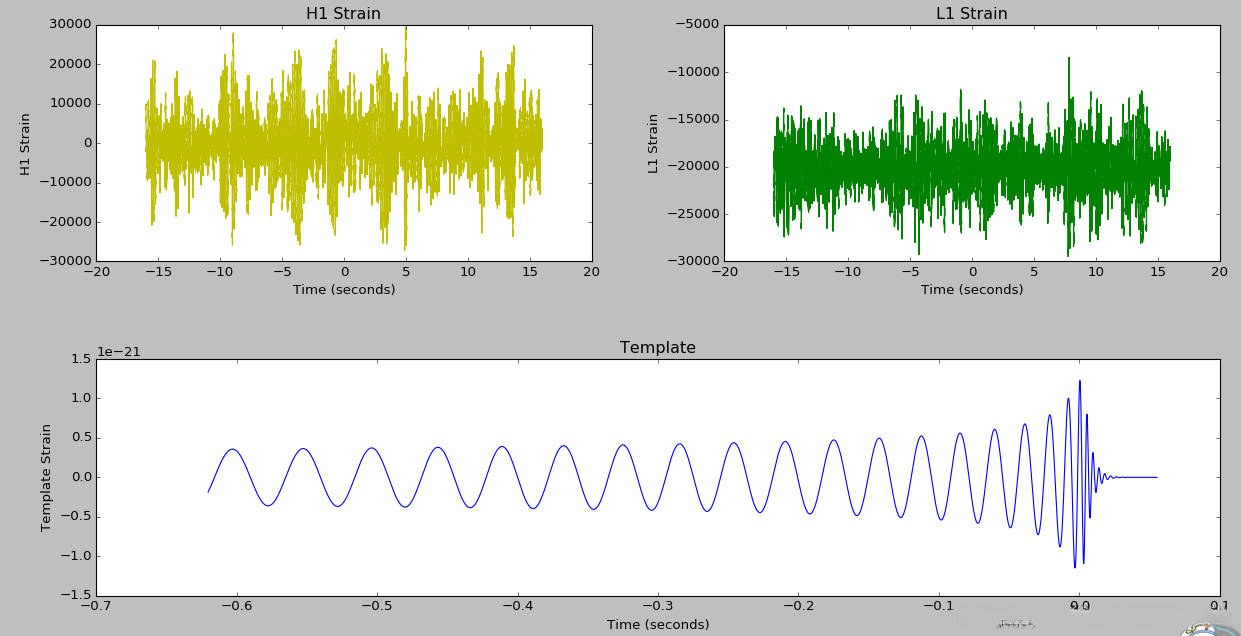This screenshot has height=636, width=1241.
Task: Click the −20 tick on H1 x-axis
Action: pyautogui.click(x=96, y=271)
